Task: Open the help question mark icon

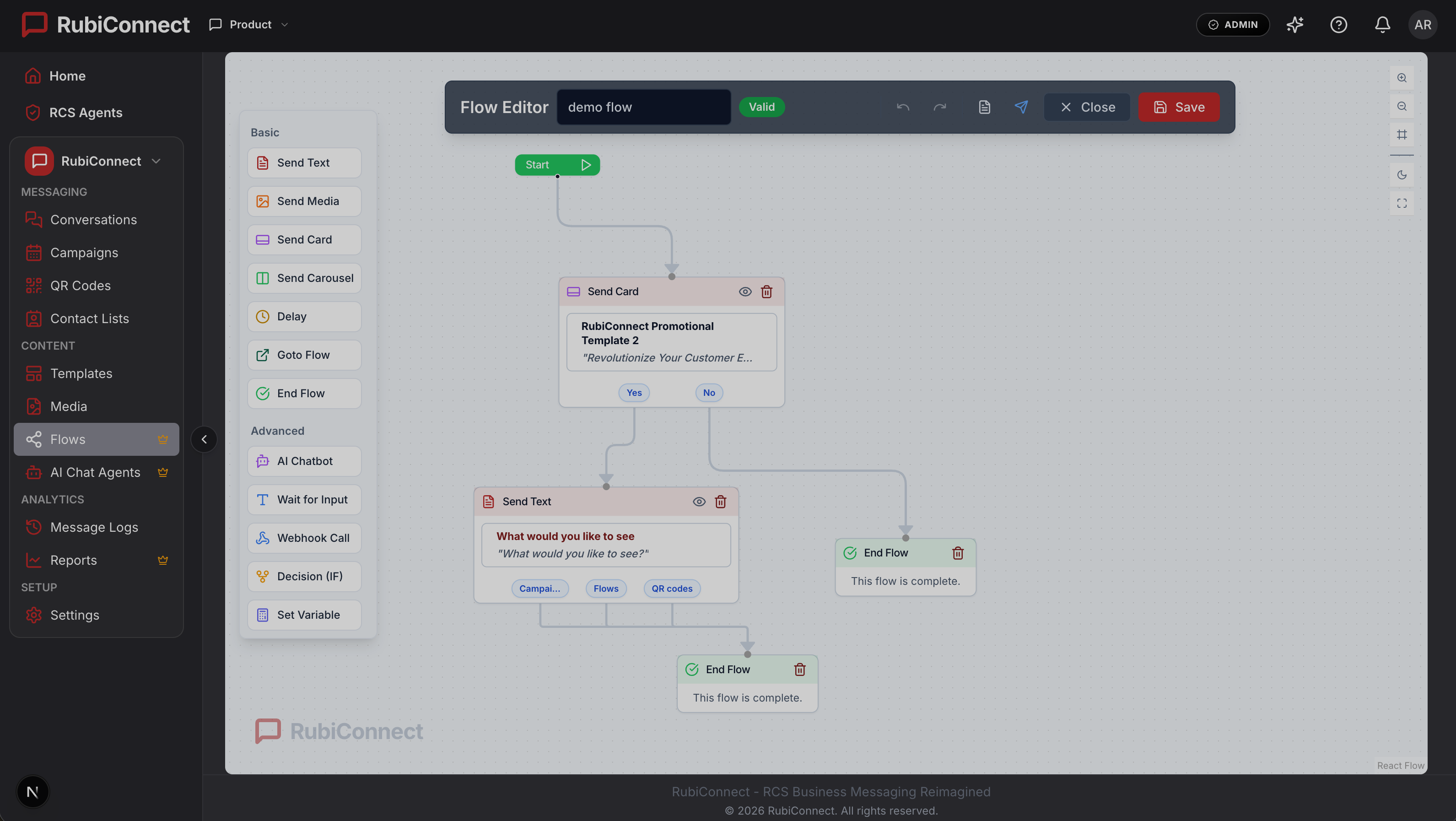Action: point(1338,24)
